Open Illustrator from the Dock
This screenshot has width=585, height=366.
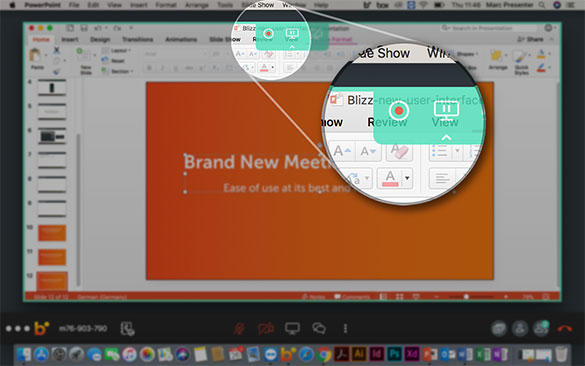(359, 353)
